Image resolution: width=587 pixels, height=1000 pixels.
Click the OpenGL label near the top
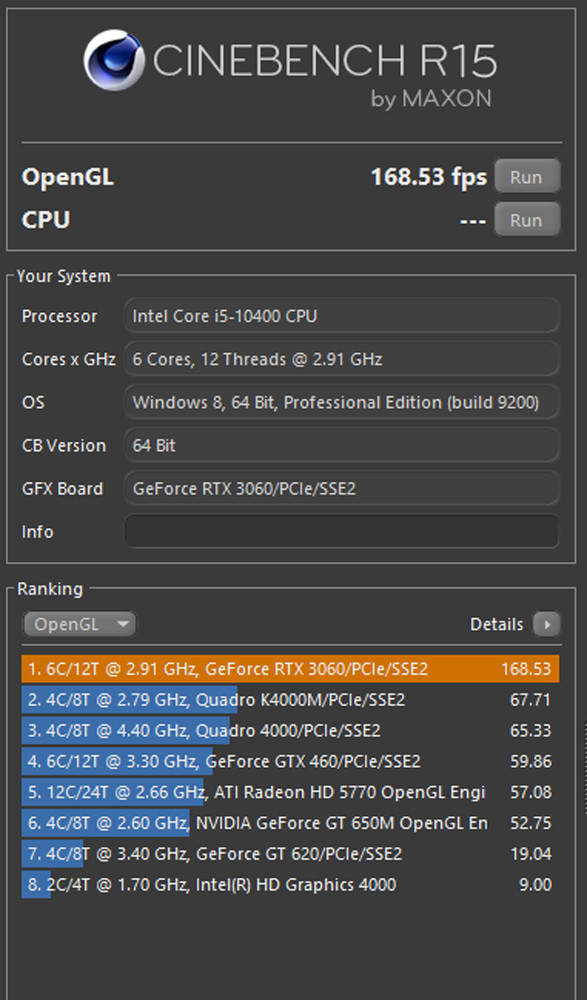point(68,177)
